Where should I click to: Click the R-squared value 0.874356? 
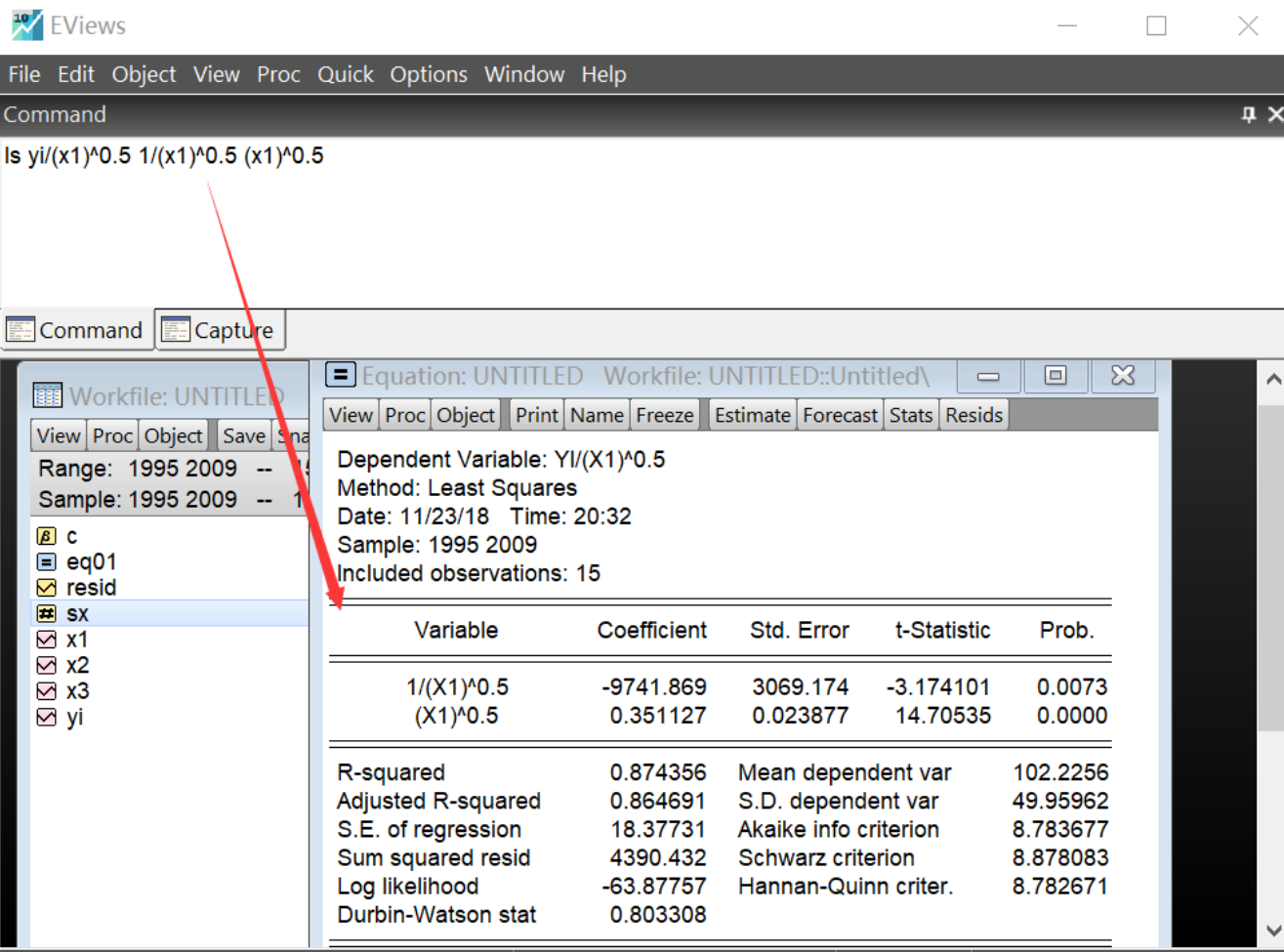click(x=658, y=772)
